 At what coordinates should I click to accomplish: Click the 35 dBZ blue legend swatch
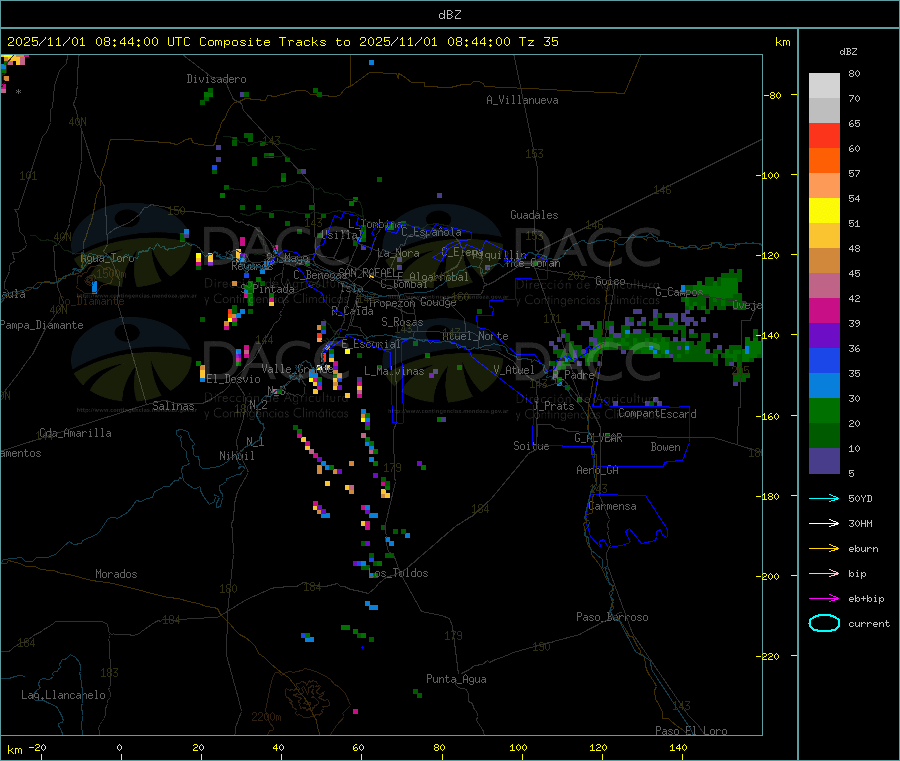pyautogui.click(x=824, y=360)
